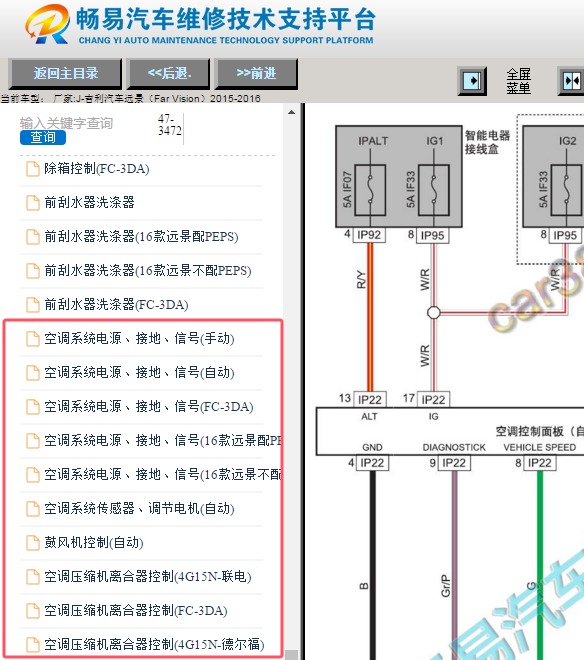Viewport: 584px width, 660px height.
Task: Open 前刮水器洗涤器(FC-3DA) entry
Action: [x=116, y=304]
